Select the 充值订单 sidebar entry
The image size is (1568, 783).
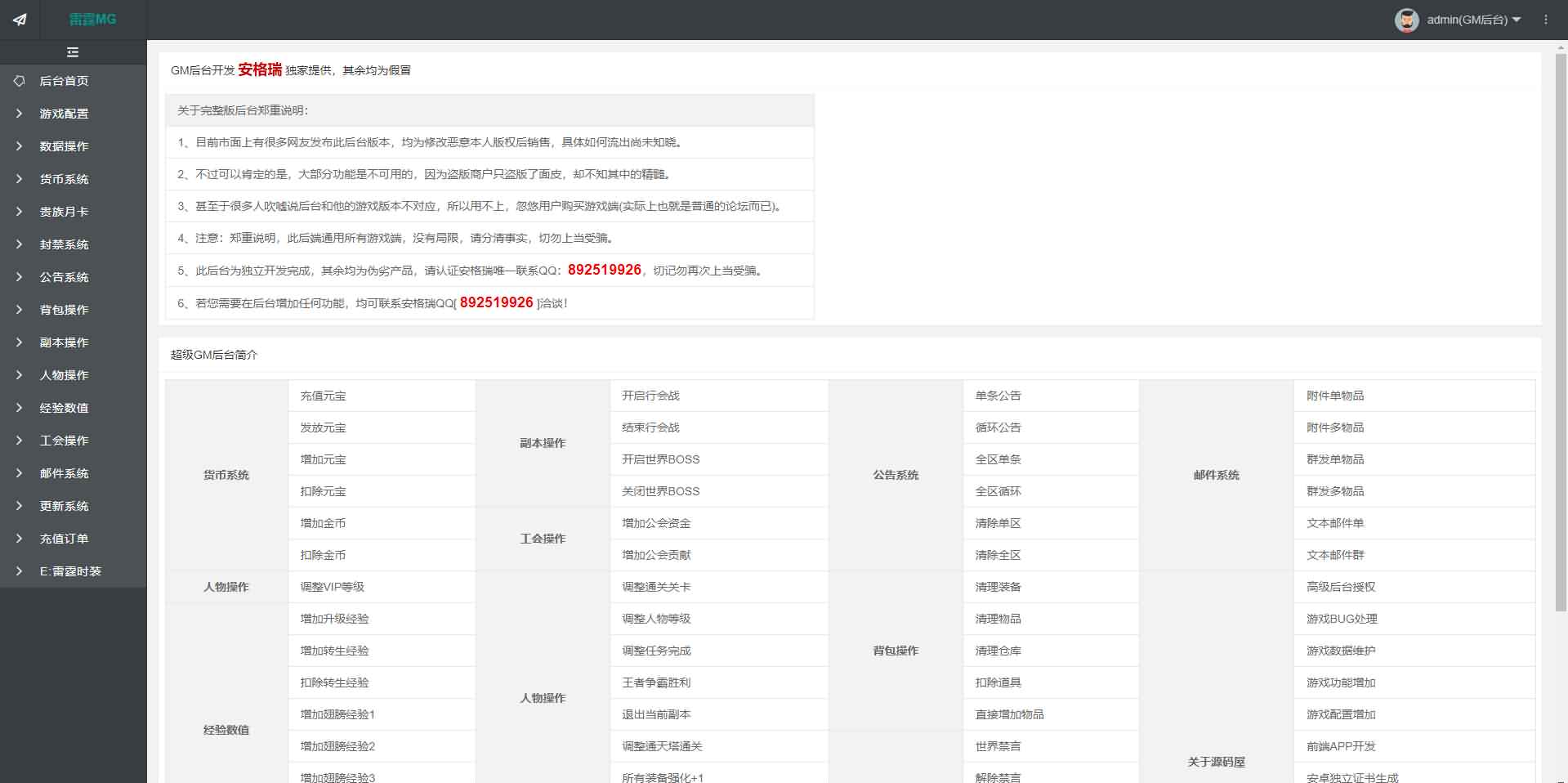(x=65, y=539)
